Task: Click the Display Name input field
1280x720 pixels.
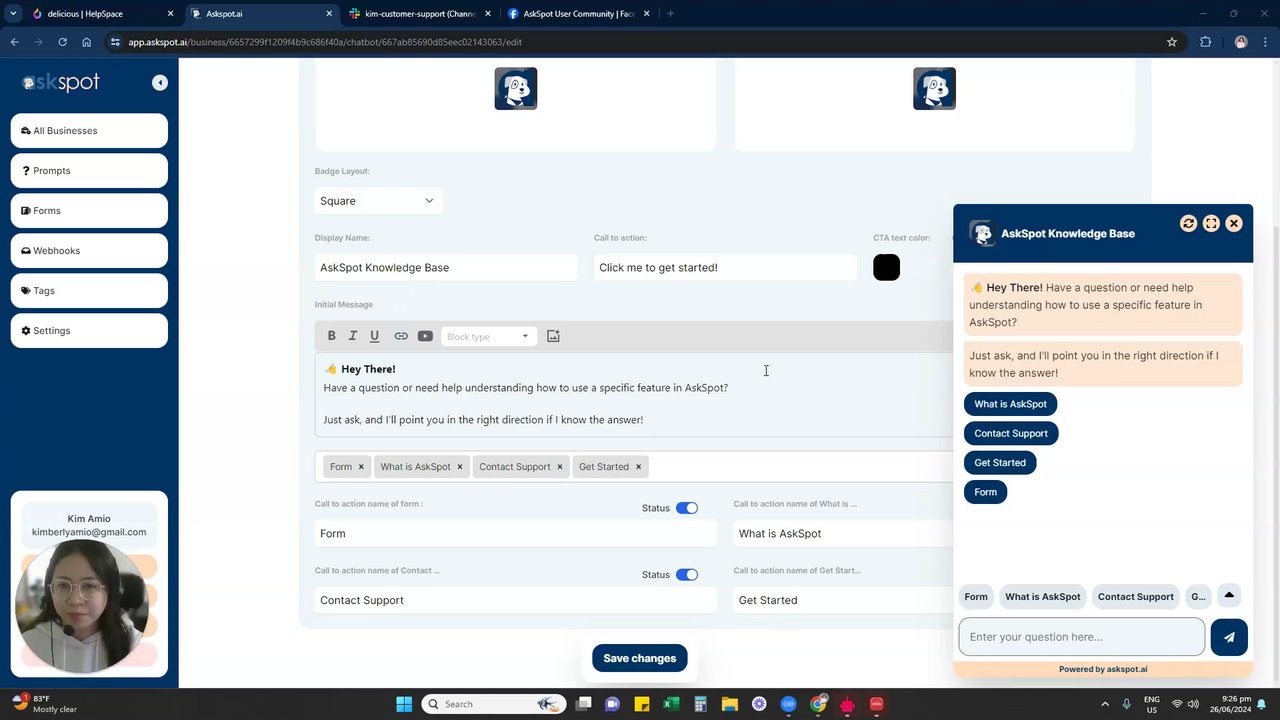Action: tap(446, 267)
